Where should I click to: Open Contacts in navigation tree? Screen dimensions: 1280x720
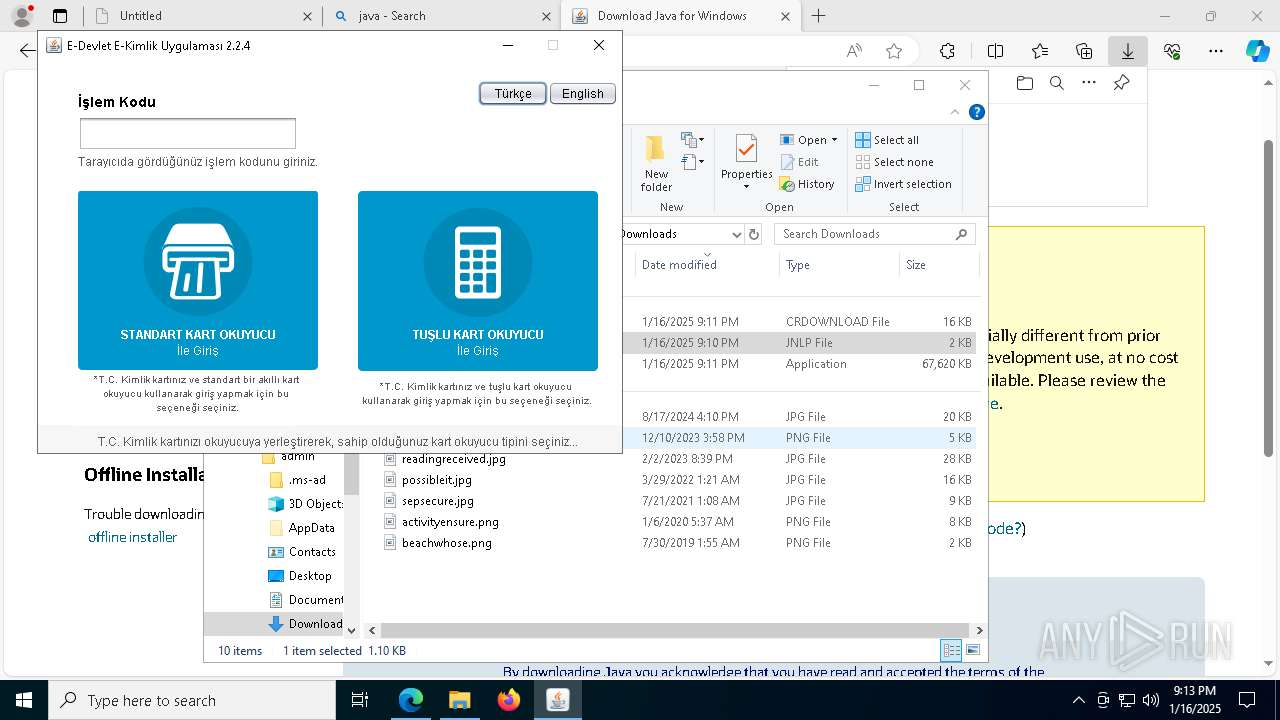pos(302,552)
